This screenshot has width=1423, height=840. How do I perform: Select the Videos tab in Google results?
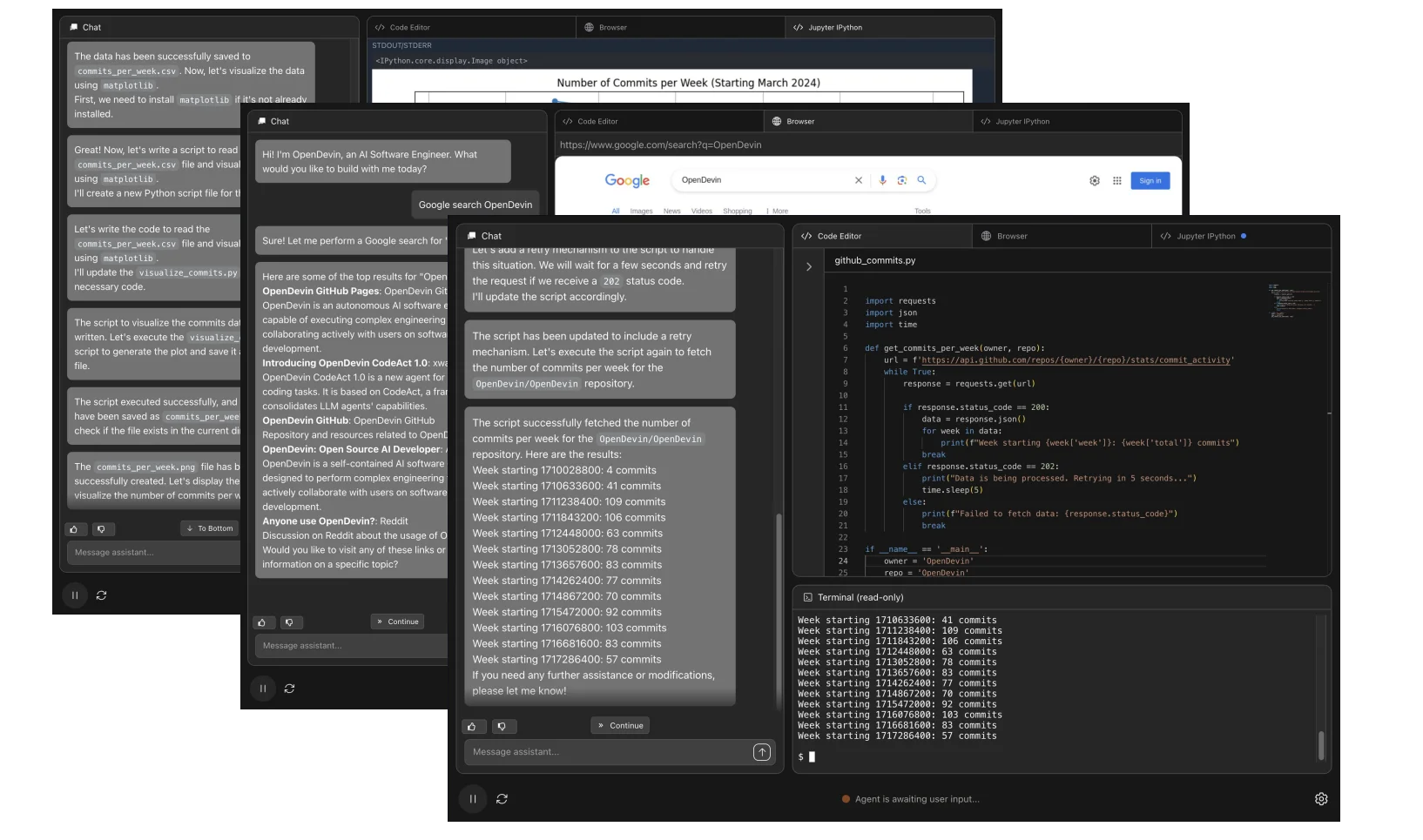[x=702, y=211]
